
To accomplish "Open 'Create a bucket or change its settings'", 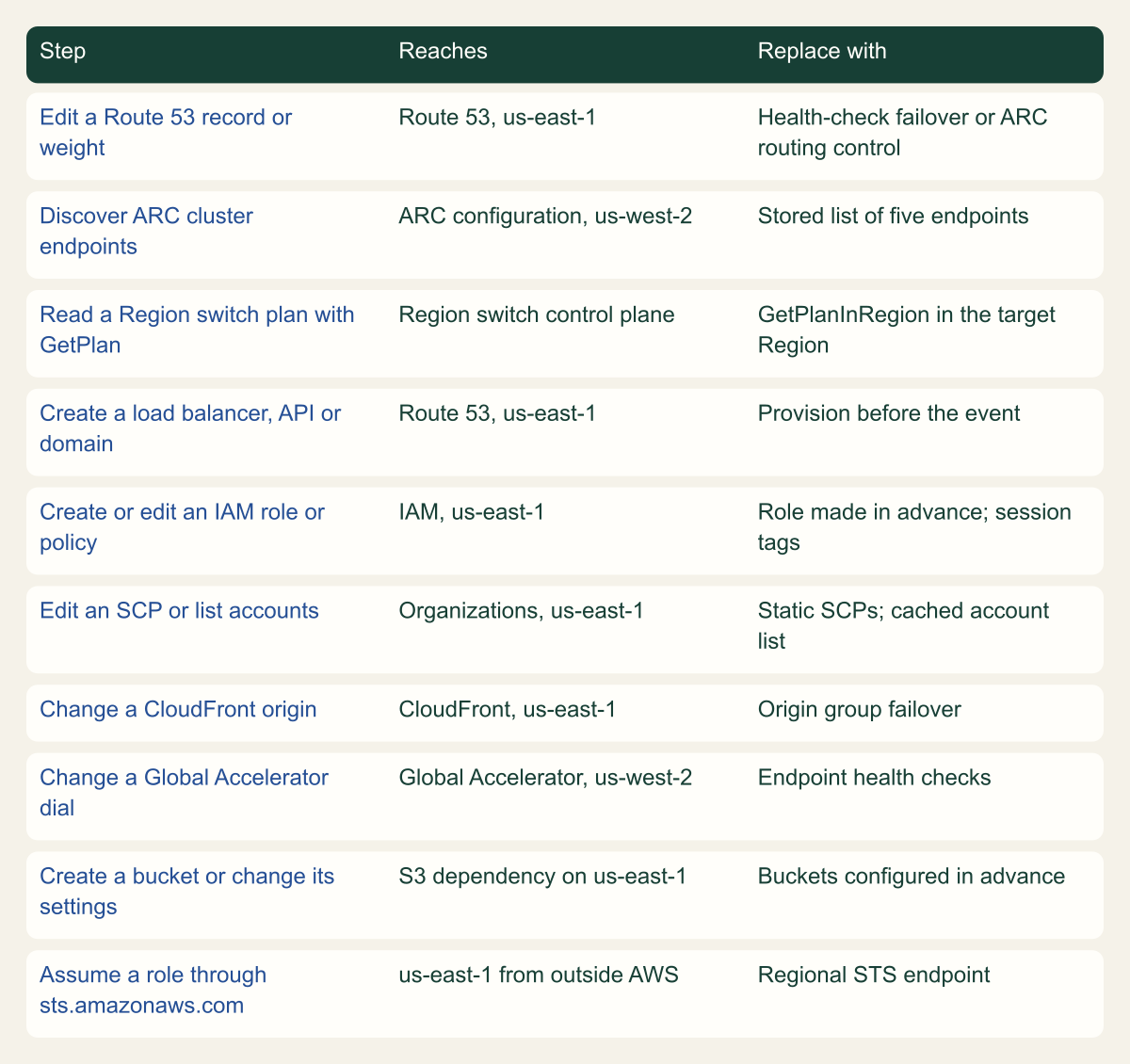I will click(x=187, y=891).
